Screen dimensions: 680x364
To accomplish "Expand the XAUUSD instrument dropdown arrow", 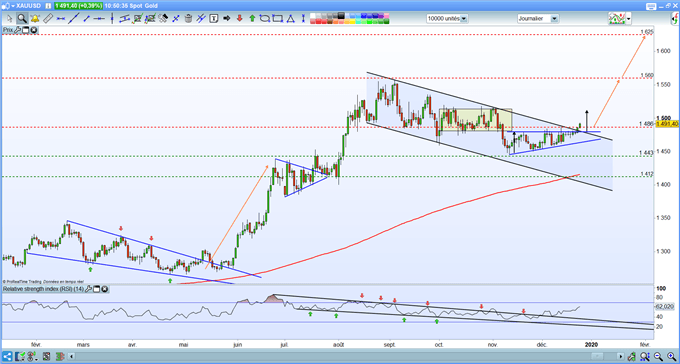I will pyautogui.click(x=13, y=6).
